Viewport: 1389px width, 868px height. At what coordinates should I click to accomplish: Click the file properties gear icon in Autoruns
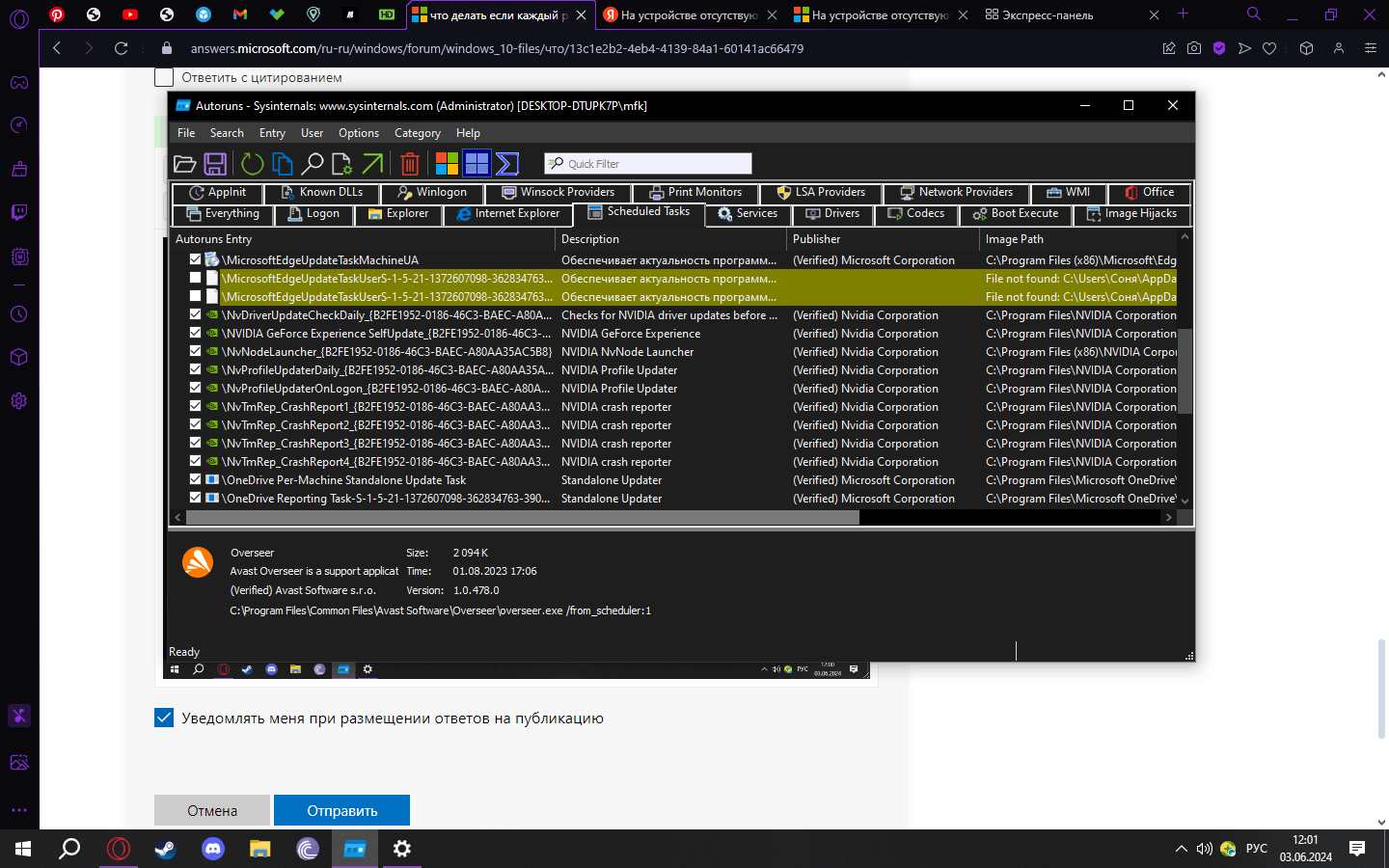pos(341,164)
